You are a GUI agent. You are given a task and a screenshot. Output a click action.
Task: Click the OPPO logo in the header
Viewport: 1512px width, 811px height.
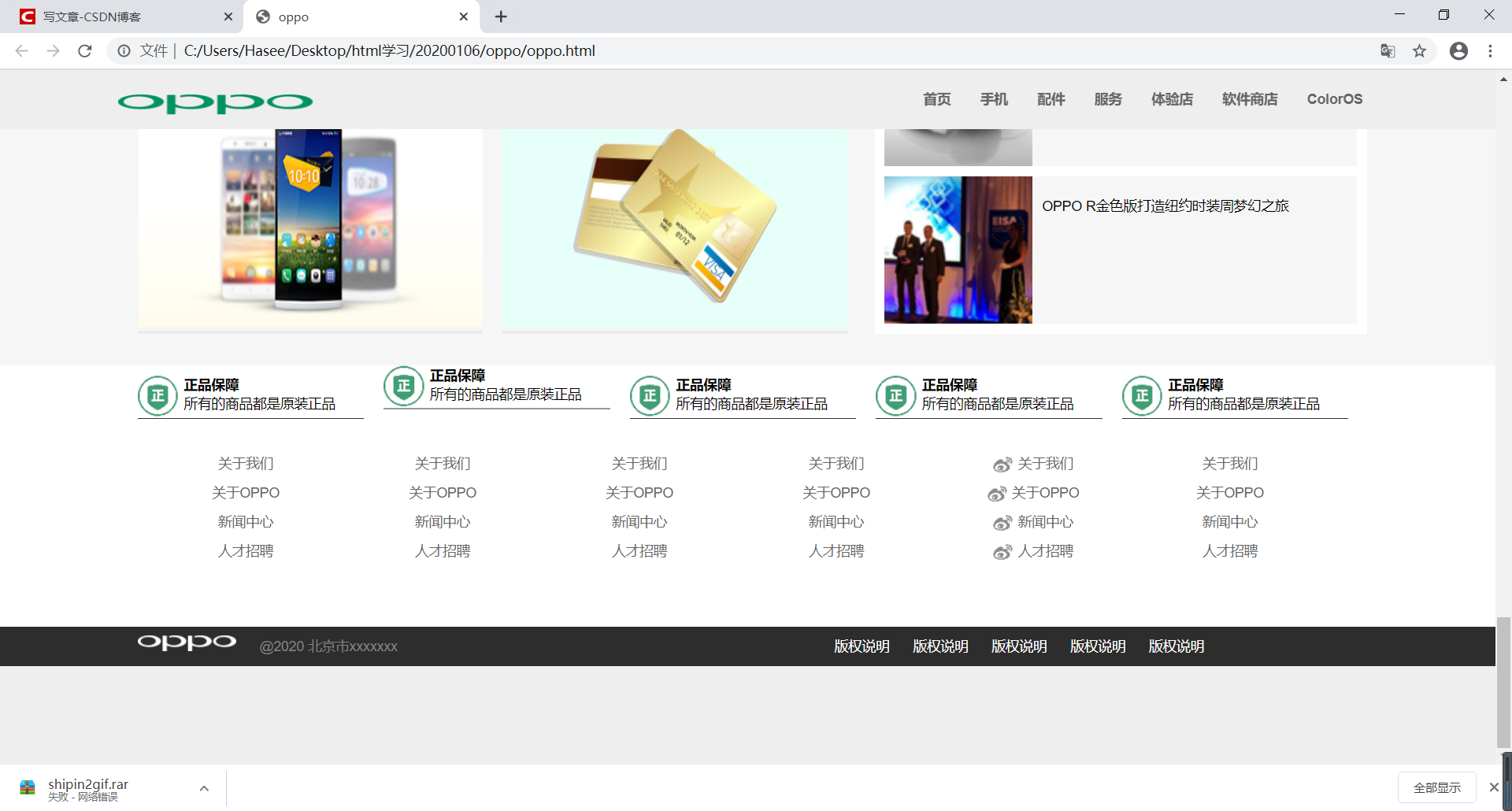pyautogui.click(x=214, y=102)
